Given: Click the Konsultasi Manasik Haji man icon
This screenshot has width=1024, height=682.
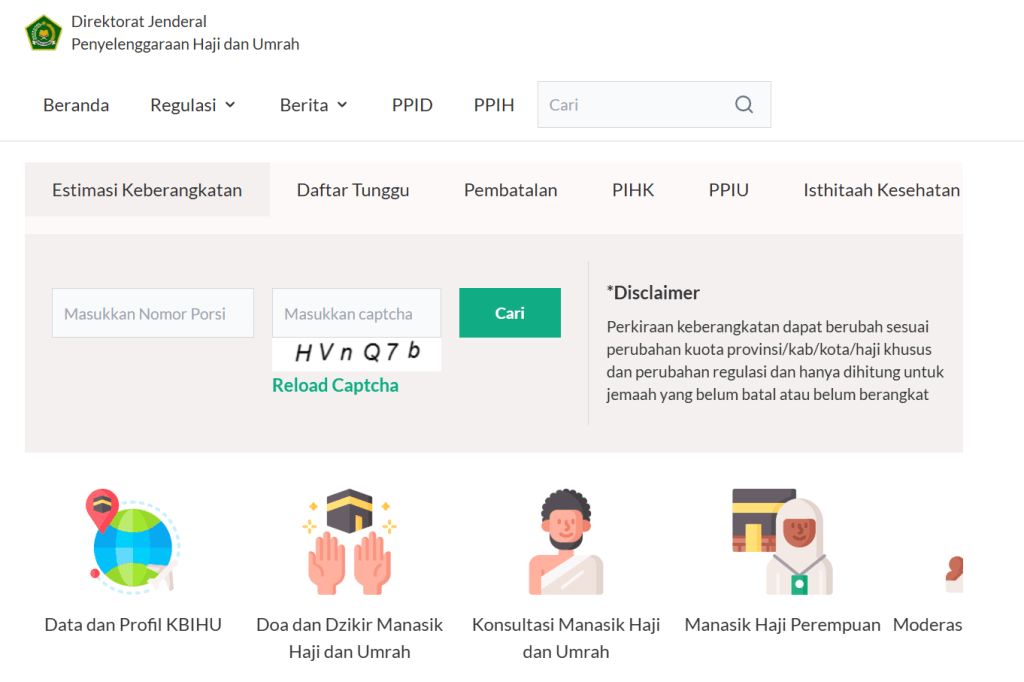Looking at the screenshot, I should 566,541.
